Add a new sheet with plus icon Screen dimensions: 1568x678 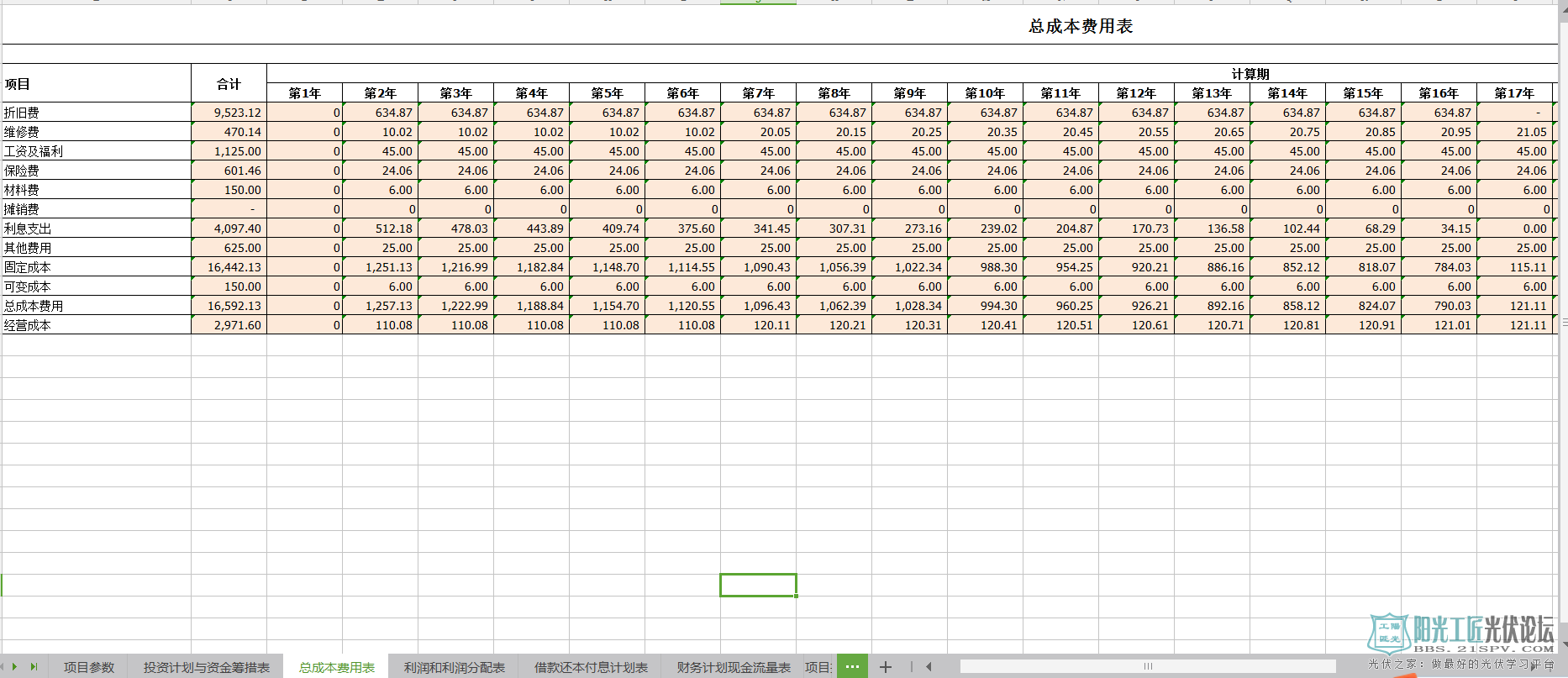[x=886, y=667]
